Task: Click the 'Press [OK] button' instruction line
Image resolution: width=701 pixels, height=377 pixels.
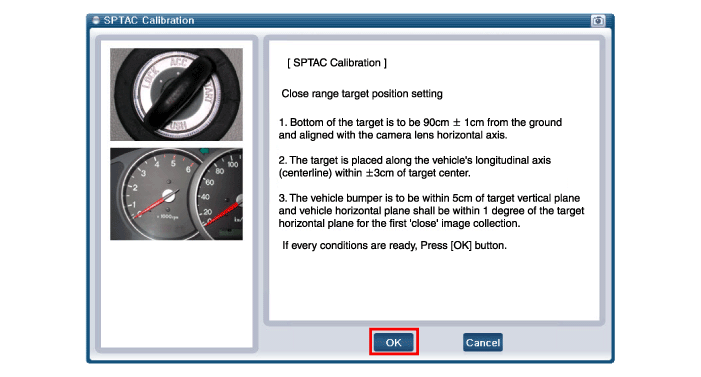Action: 394,245
